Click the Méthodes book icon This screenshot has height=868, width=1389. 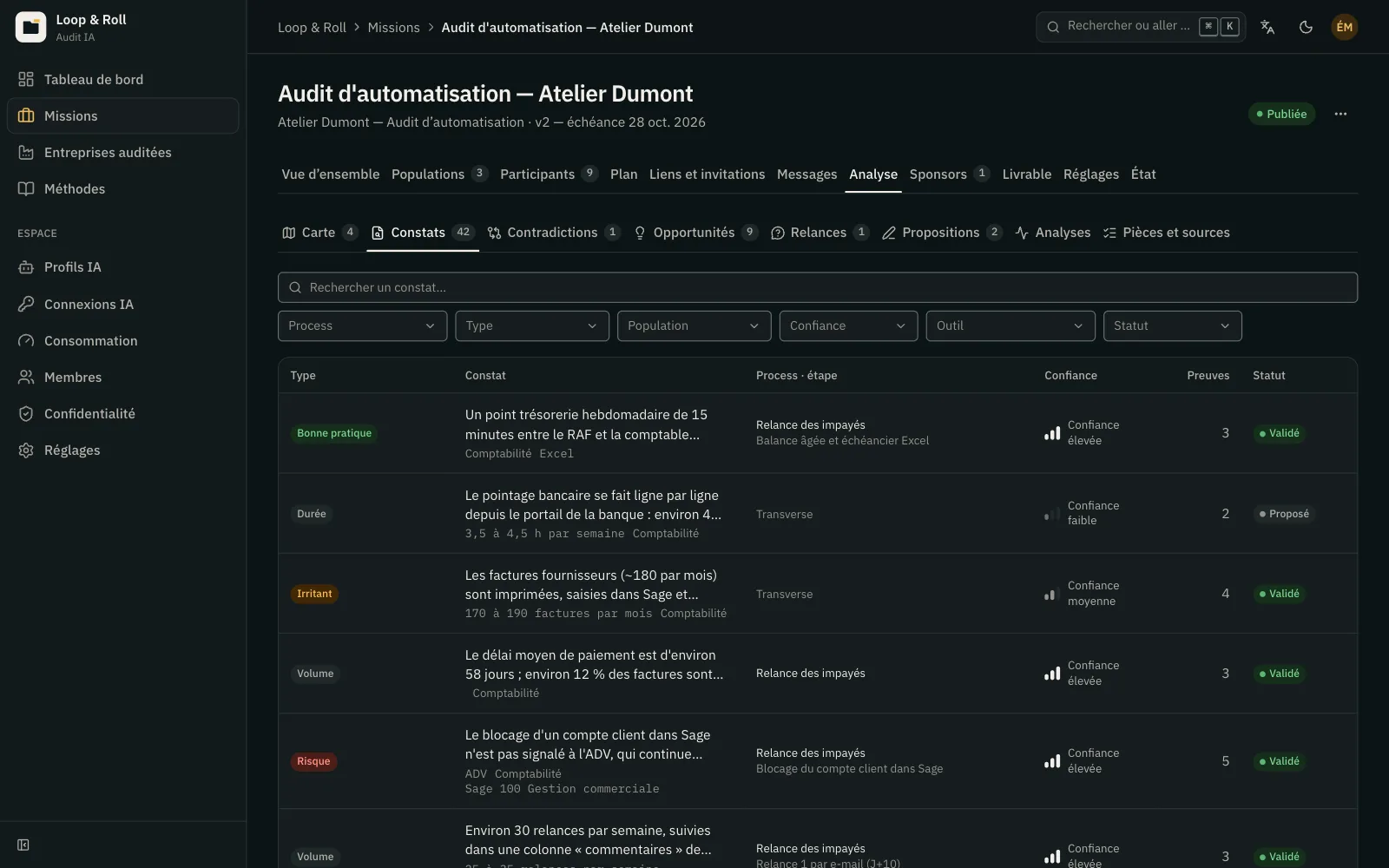pos(26,188)
